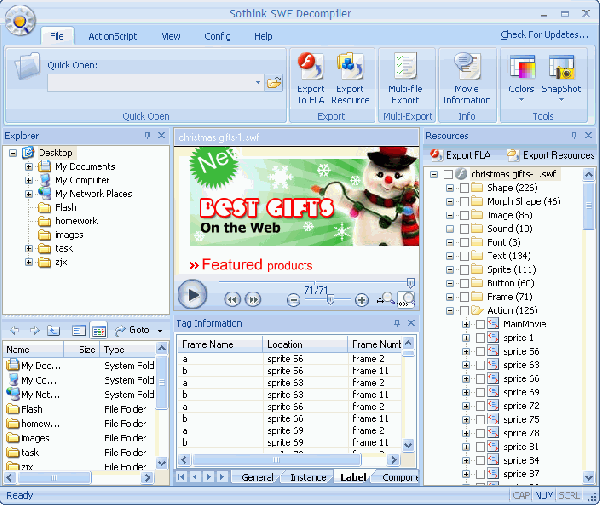Check the Image folder checkbox
The width and height of the screenshot is (600, 505).
pyautogui.click(x=464, y=215)
